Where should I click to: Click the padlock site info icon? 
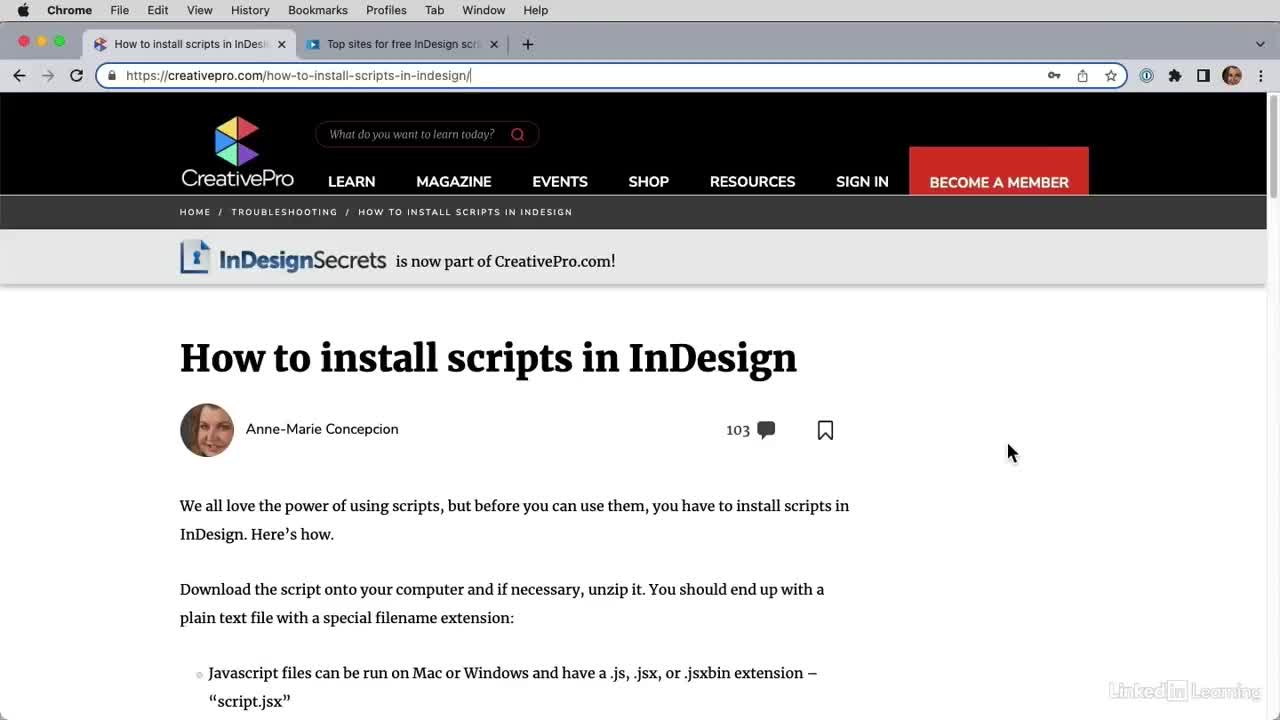click(x=112, y=75)
